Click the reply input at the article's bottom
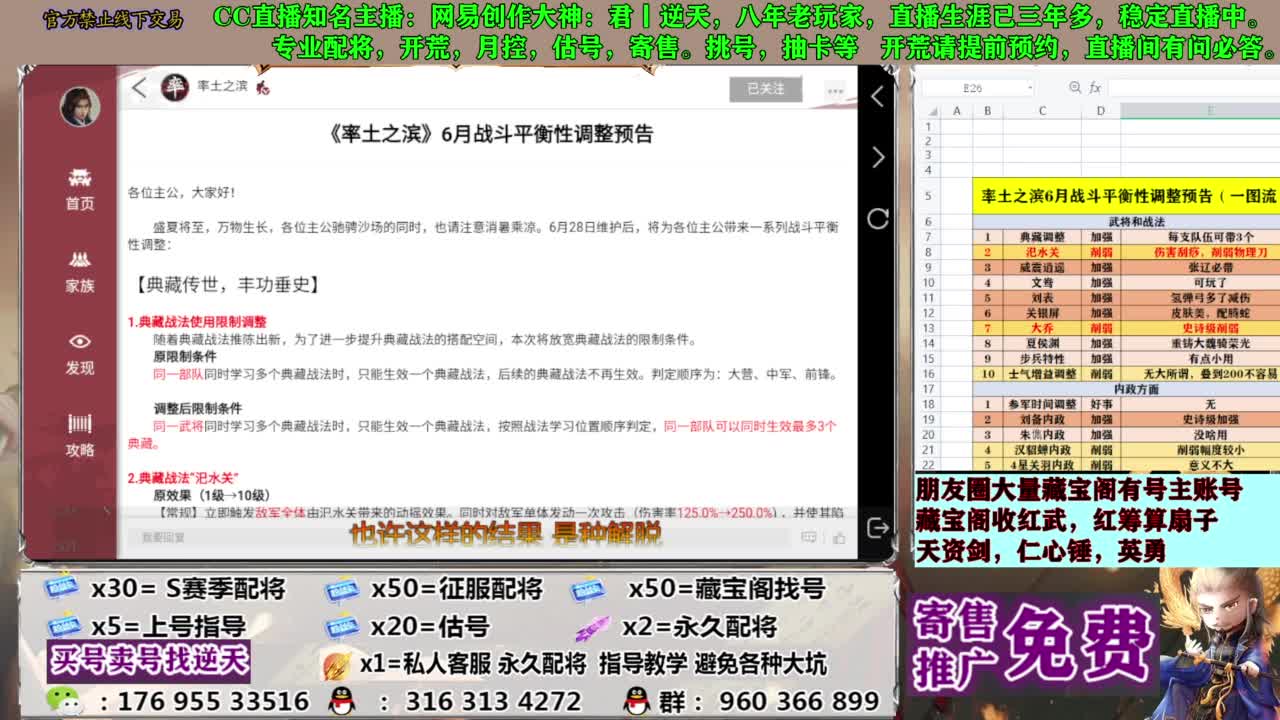 tap(460, 537)
